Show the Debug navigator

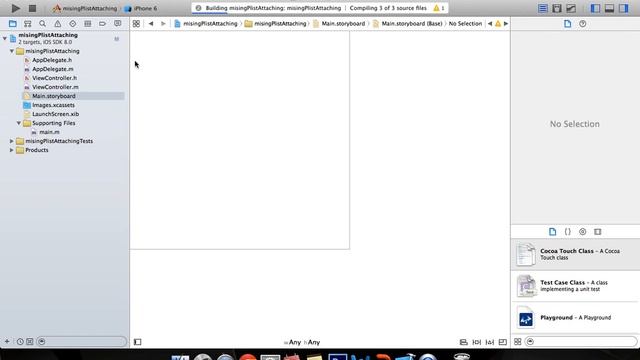coord(87,24)
